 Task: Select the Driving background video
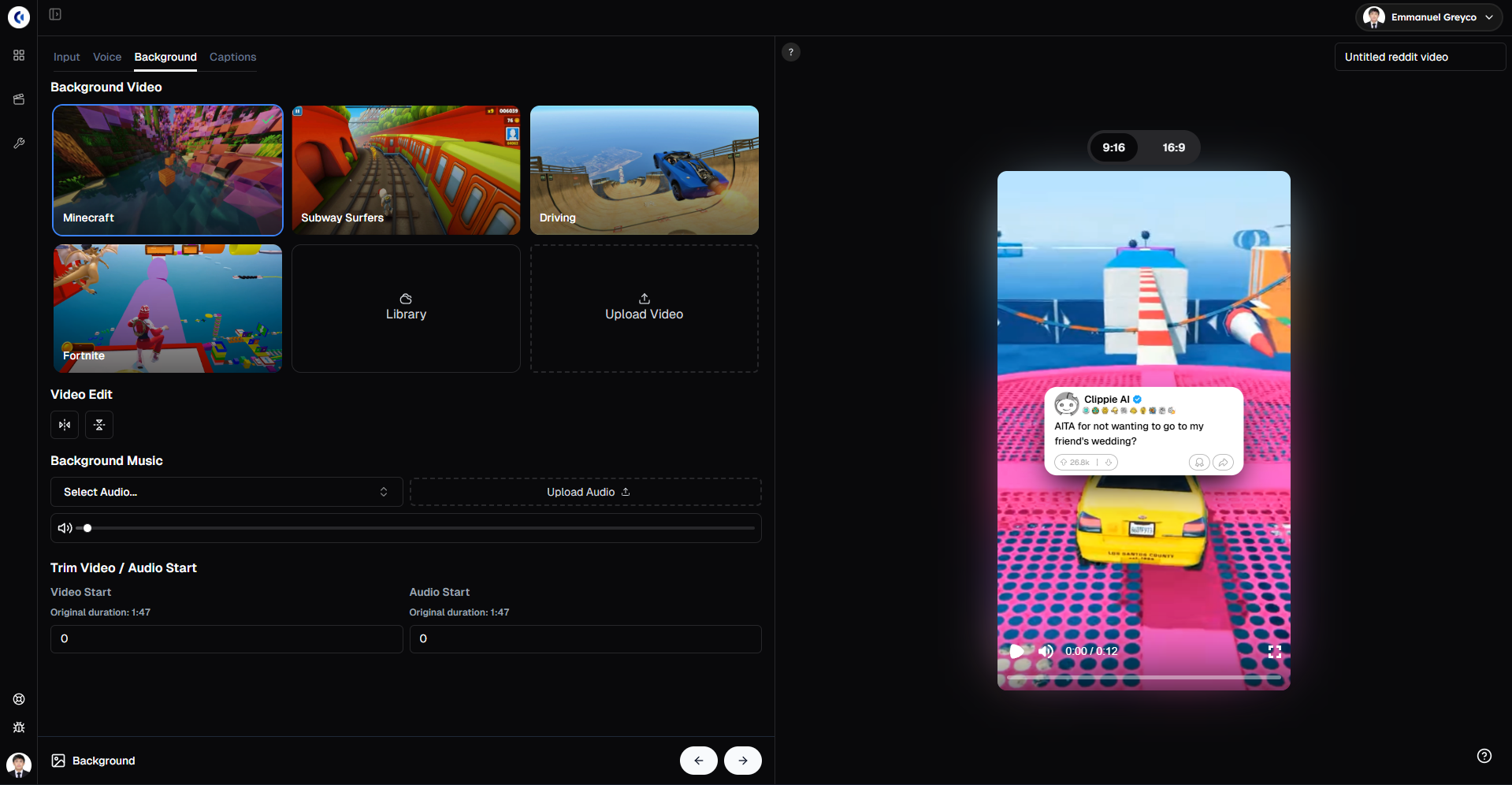(645, 170)
